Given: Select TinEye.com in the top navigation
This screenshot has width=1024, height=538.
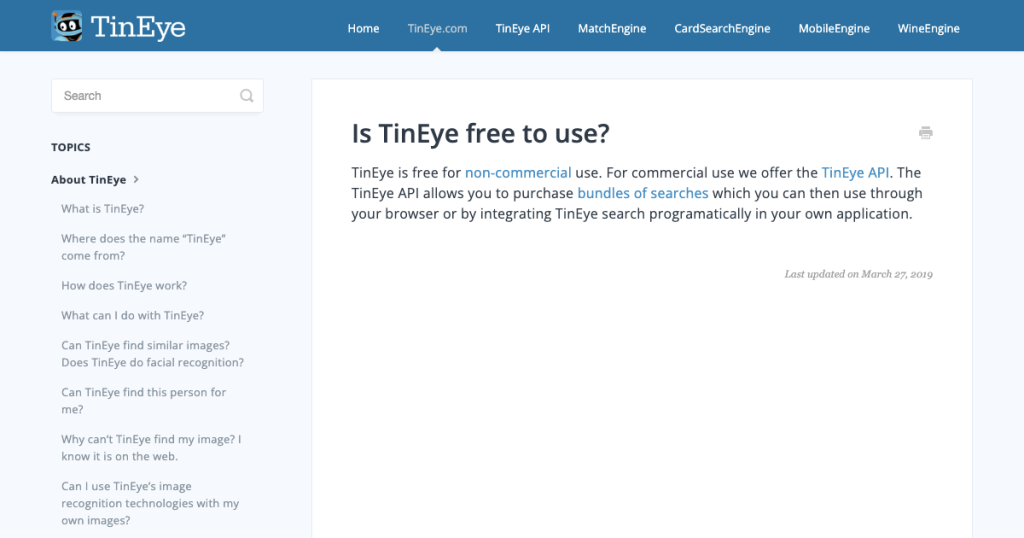Looking at the screenshot, I should click(x=437, y=28).
